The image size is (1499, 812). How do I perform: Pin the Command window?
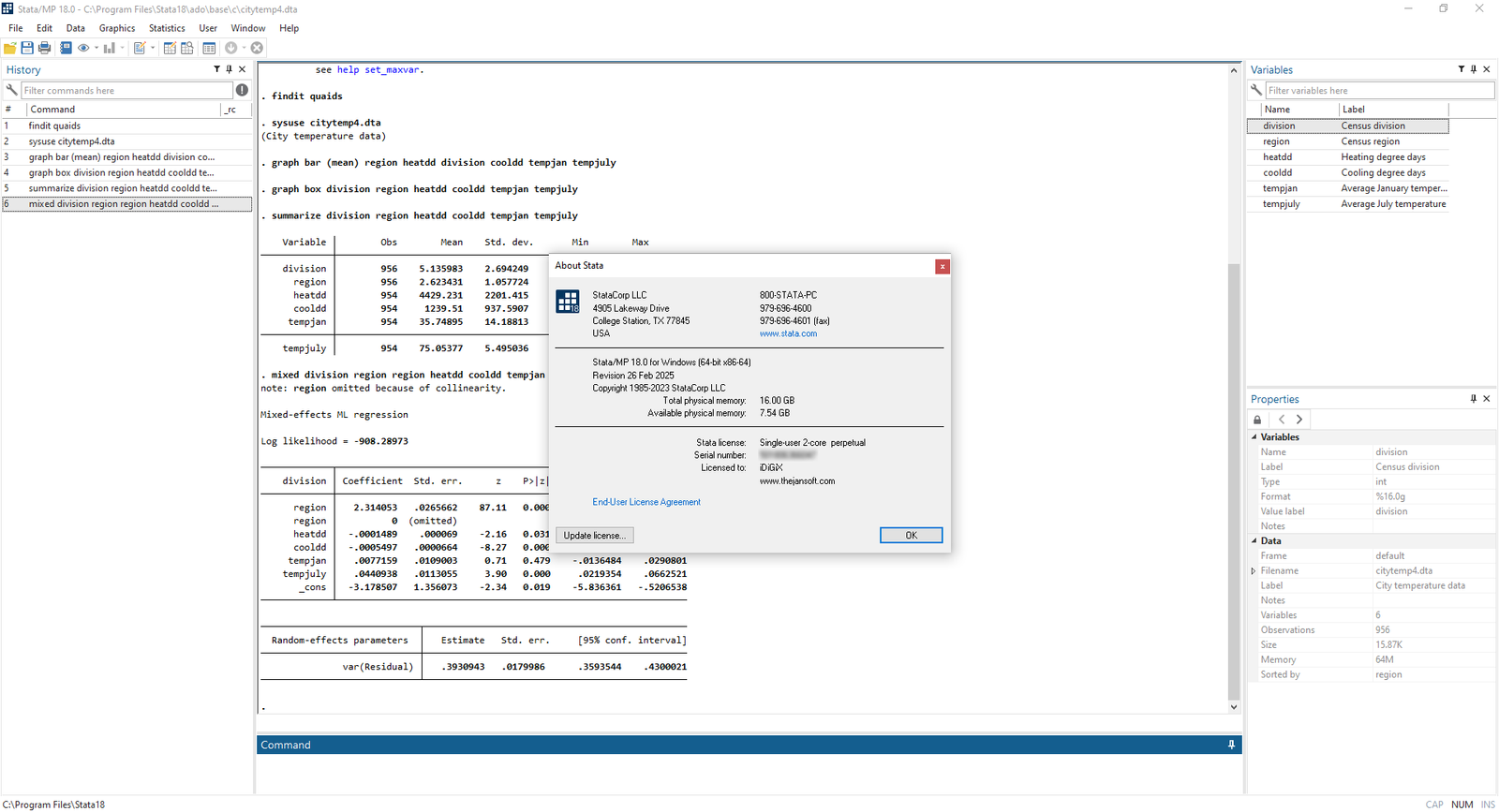click(x=1231, y=745)
